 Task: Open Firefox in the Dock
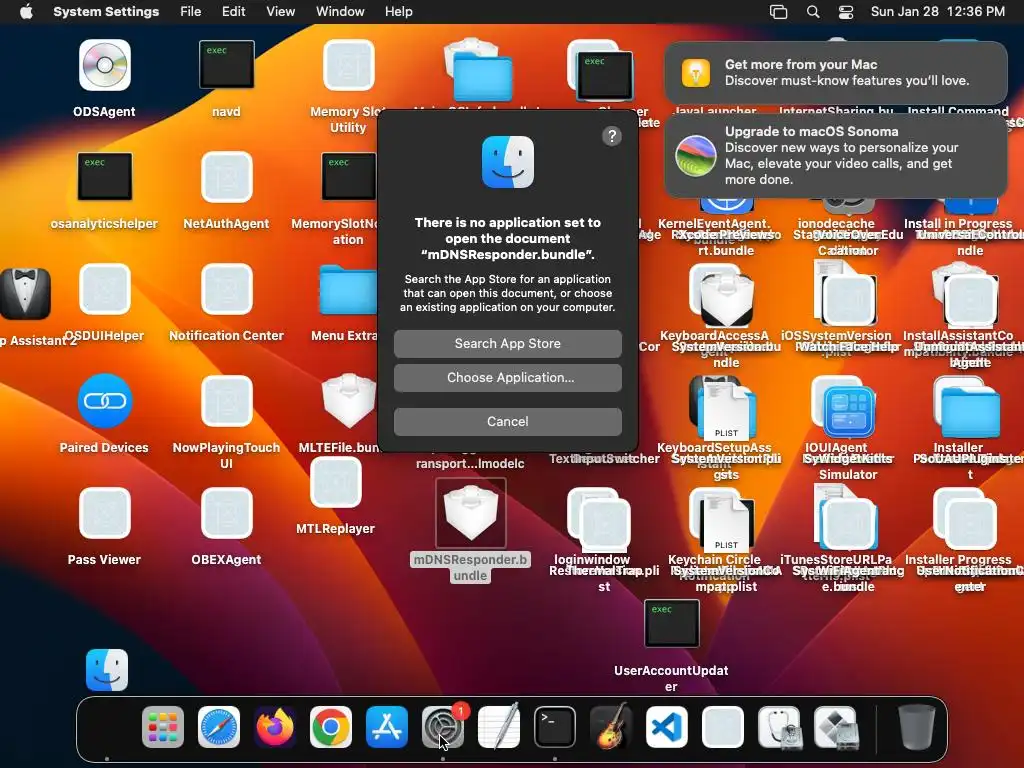(275, 727)
